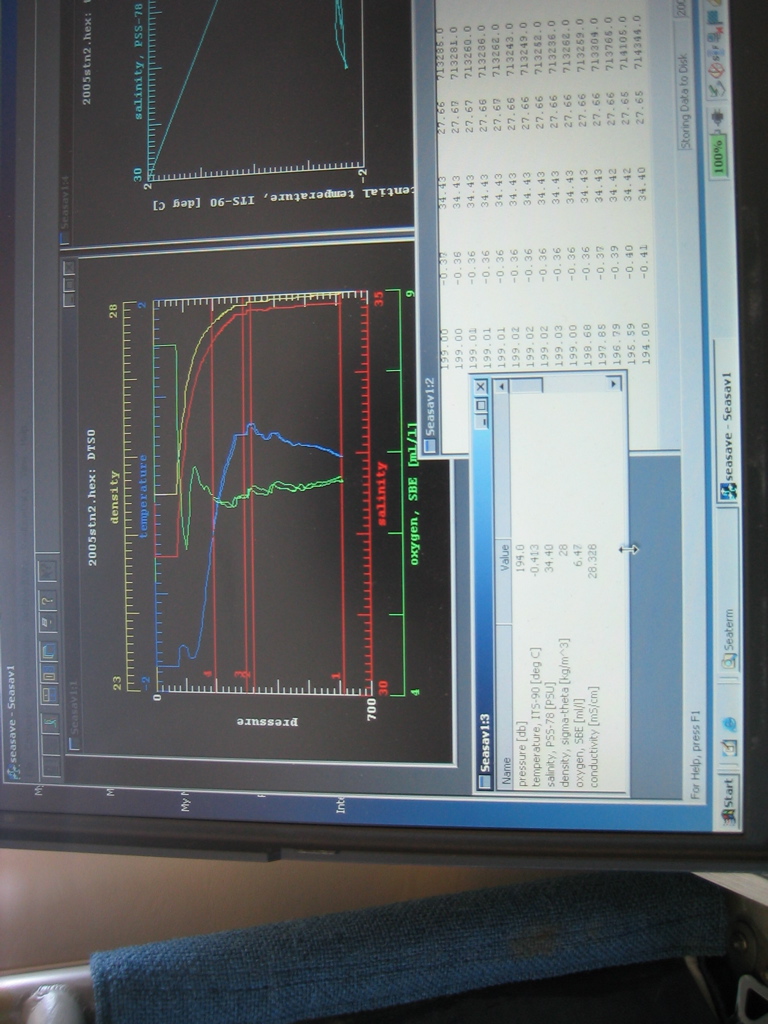
Task: Click the '2005stn2.hex: DTSO' plot title
Action: tap(92, 497)
